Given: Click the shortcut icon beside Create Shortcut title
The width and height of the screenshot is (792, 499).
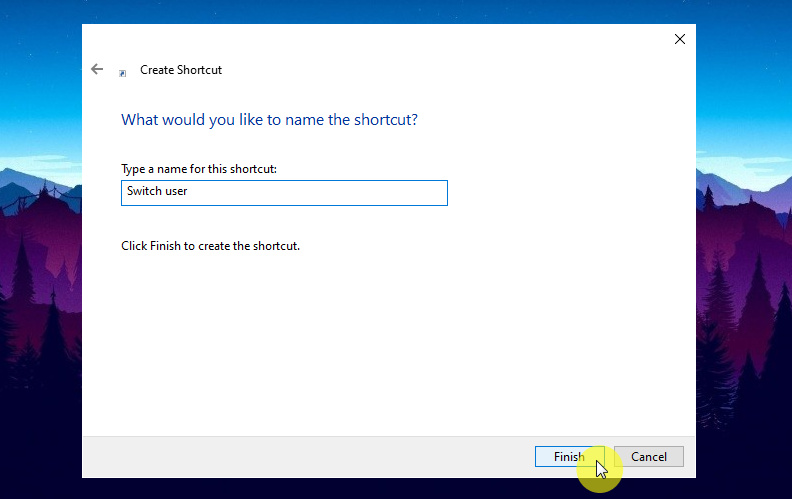Looking at the screenshot, I should click(123, 72).
